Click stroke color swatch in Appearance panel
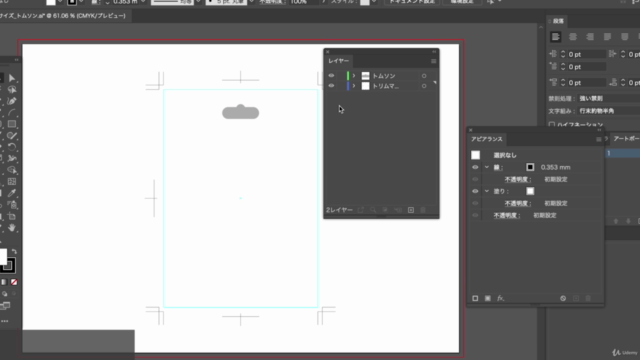The image size is (640, 360). click(530, 167)
